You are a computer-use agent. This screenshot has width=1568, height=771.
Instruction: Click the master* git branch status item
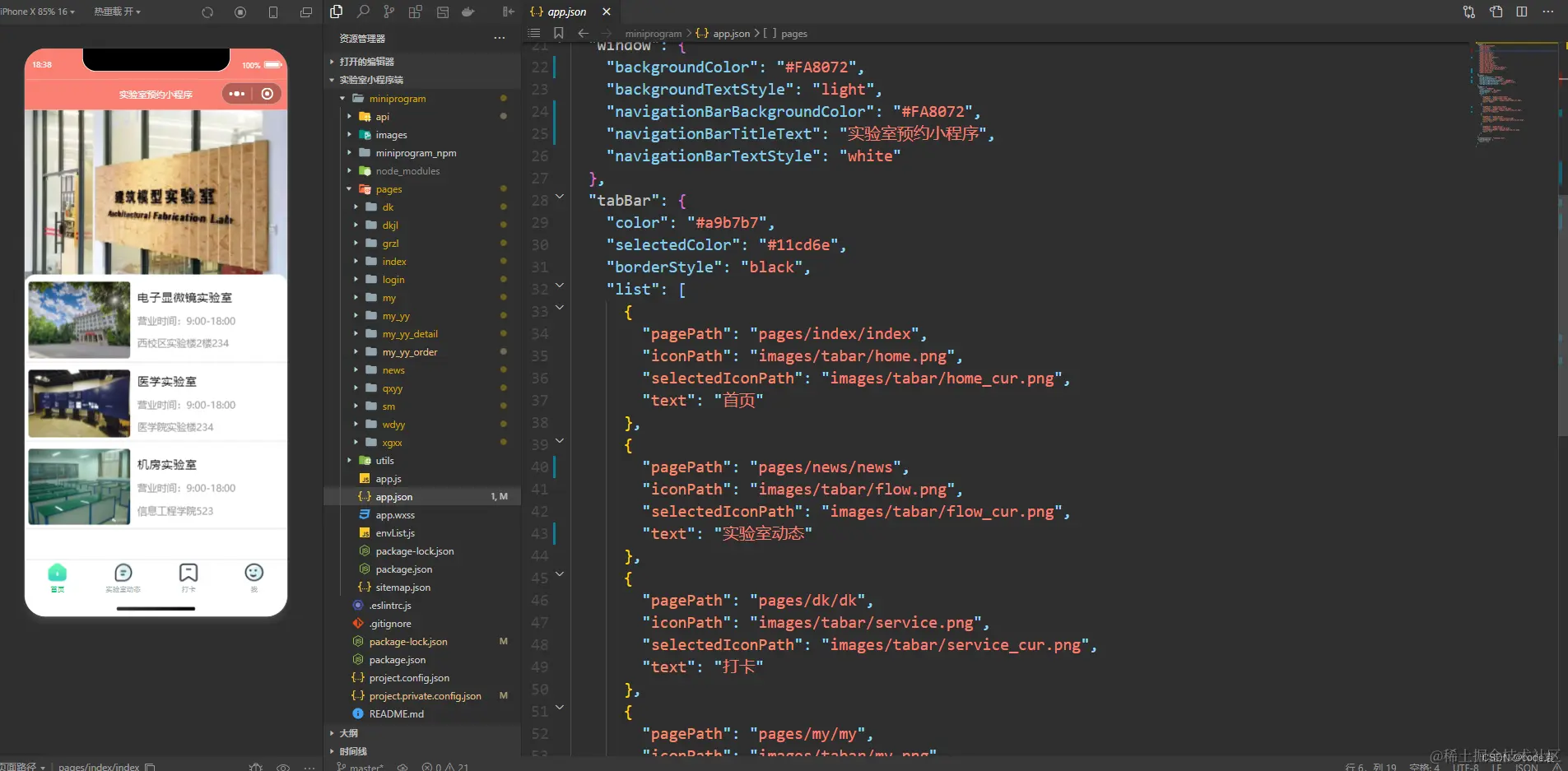[361, 767]
